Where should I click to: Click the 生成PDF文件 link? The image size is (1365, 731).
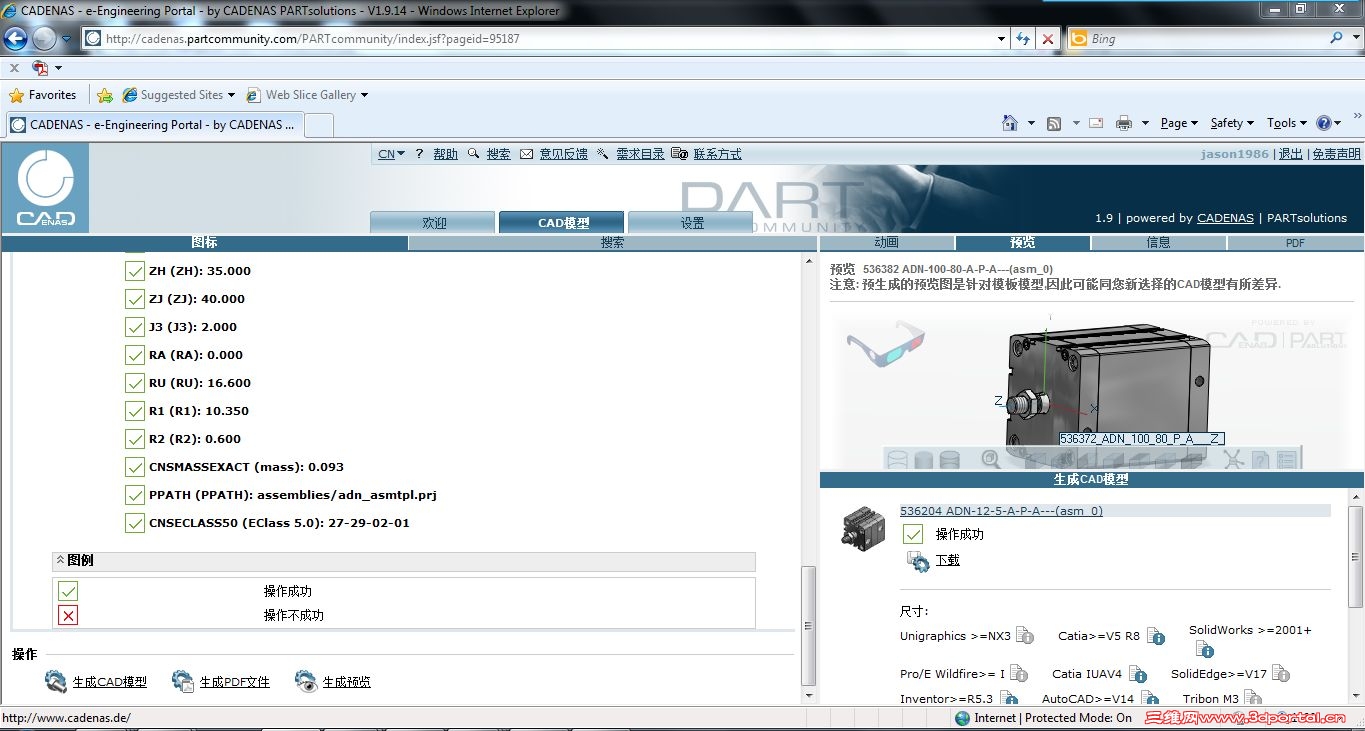(235, 682)
